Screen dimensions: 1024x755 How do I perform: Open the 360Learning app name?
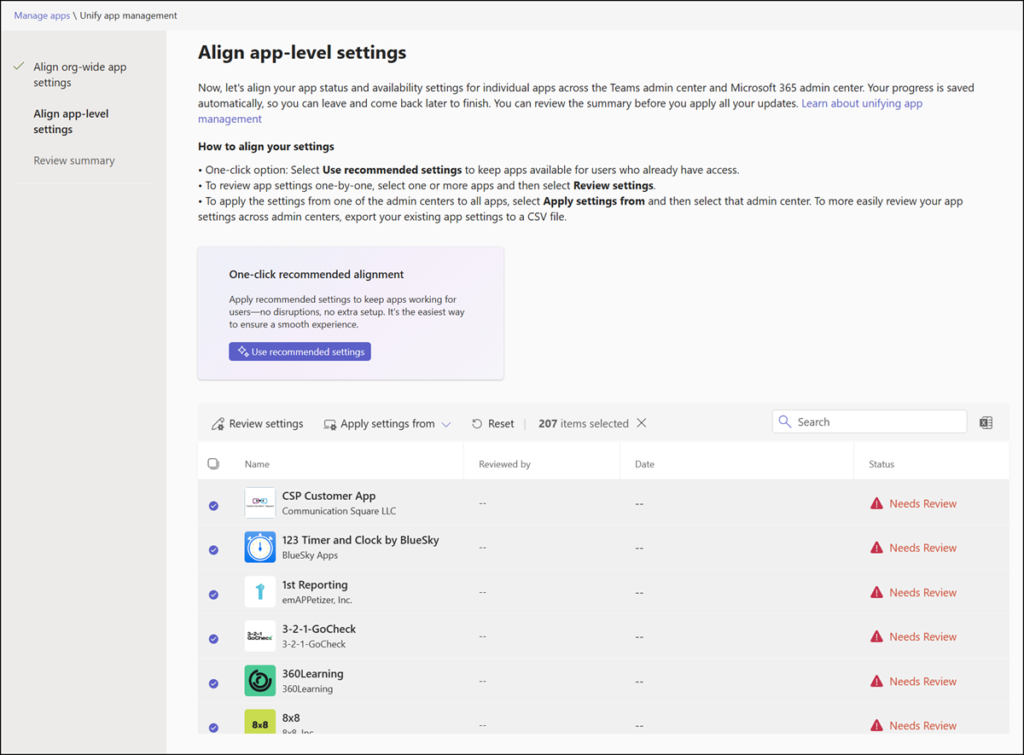pyautogui.click(x=313, y=673)
